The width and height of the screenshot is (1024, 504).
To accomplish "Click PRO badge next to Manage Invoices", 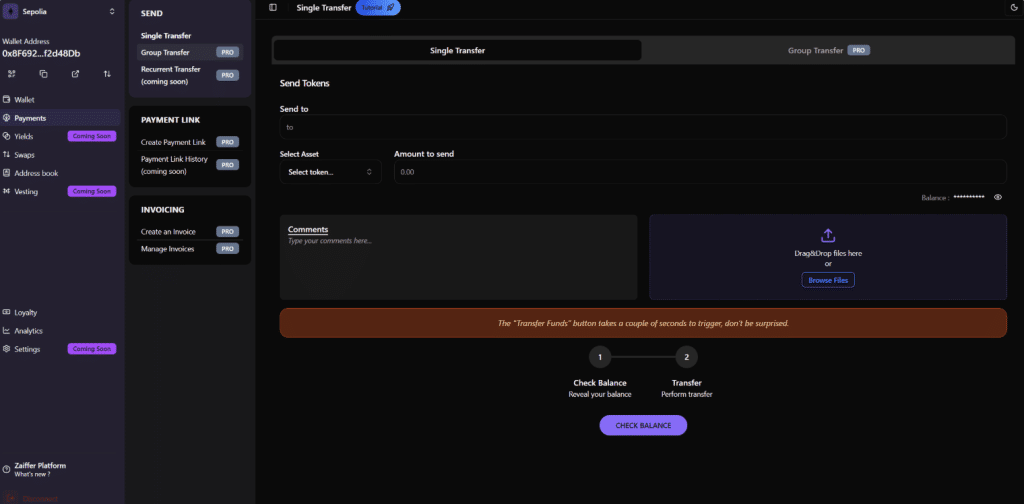I will pos(227,249).
